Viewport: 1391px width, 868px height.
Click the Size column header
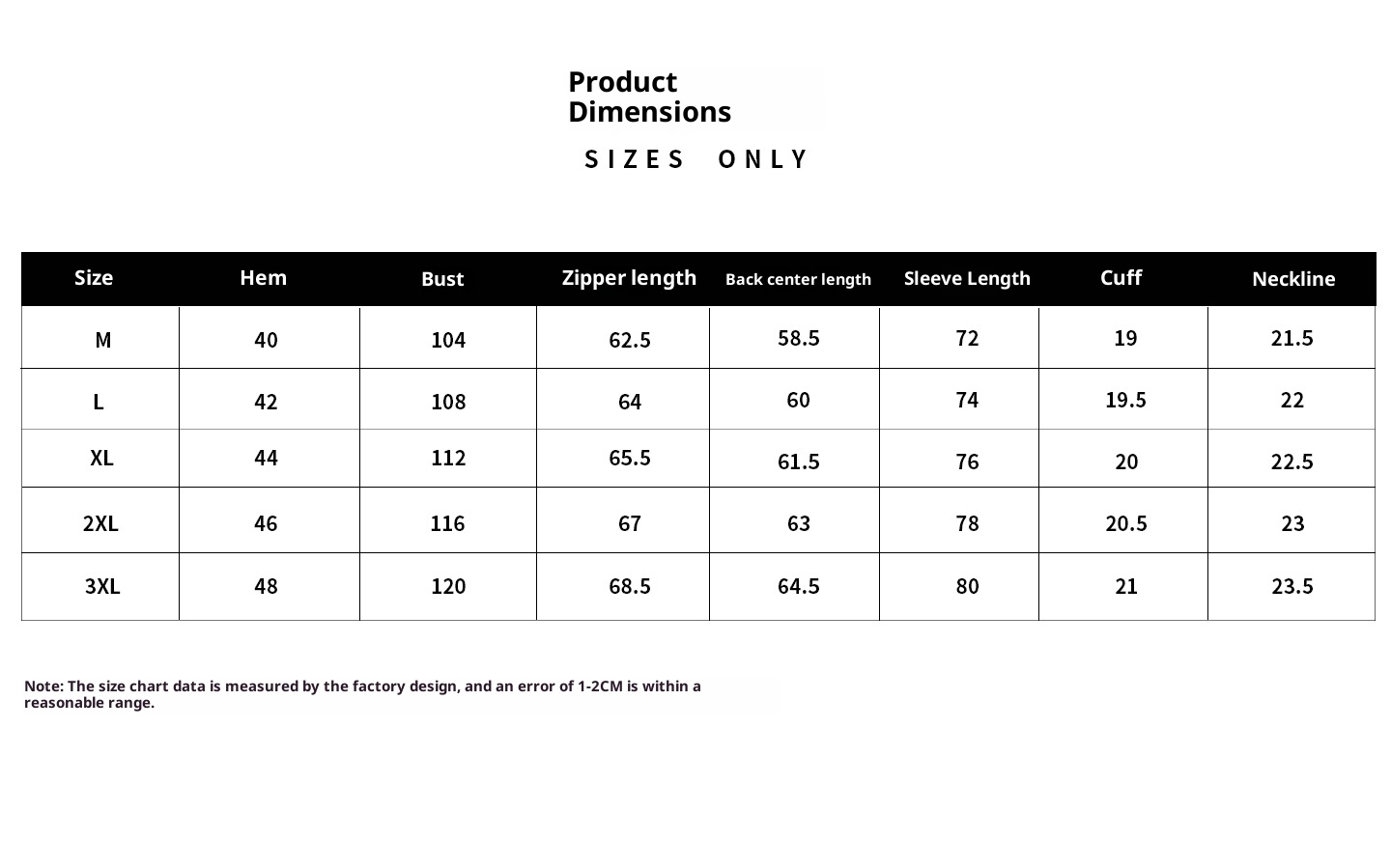[94, 278]
